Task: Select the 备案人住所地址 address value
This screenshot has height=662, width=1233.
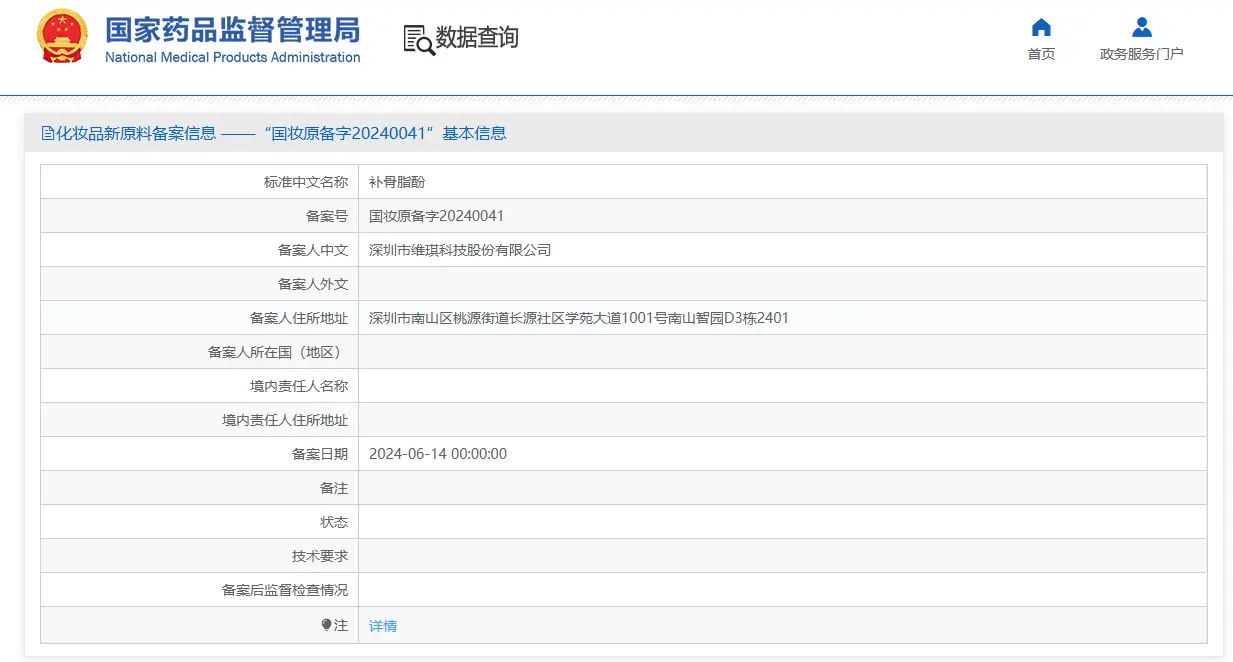Action: click(x=579, y=317)
